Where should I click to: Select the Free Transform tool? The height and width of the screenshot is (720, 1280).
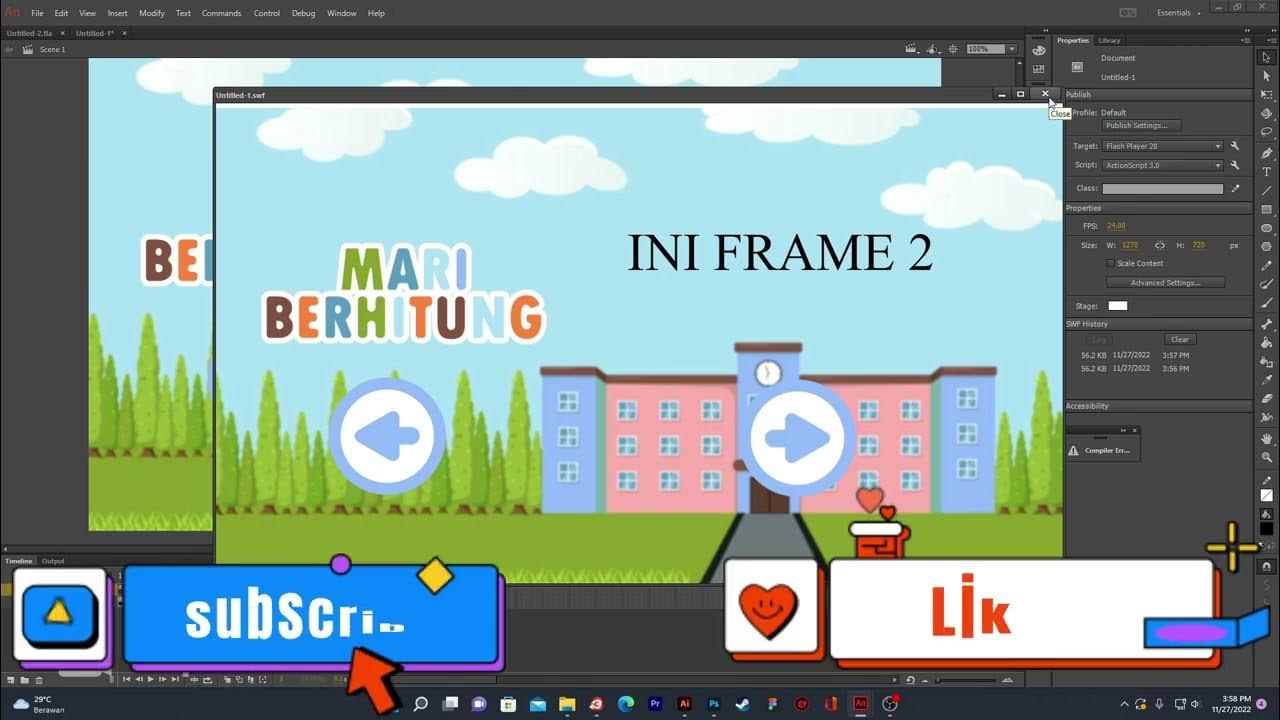1267,95
